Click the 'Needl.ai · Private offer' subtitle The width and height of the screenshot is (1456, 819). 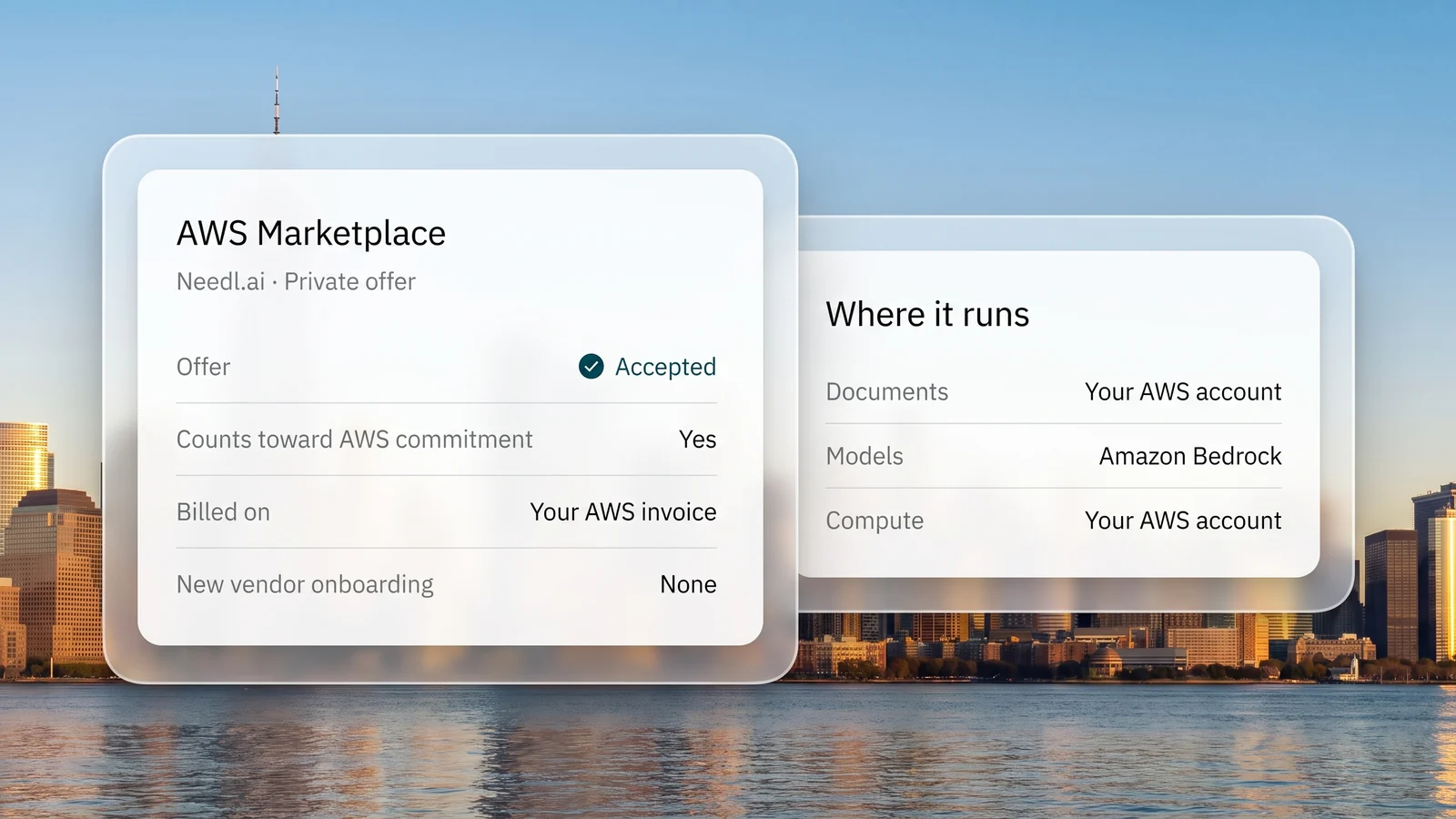(296, 282)
